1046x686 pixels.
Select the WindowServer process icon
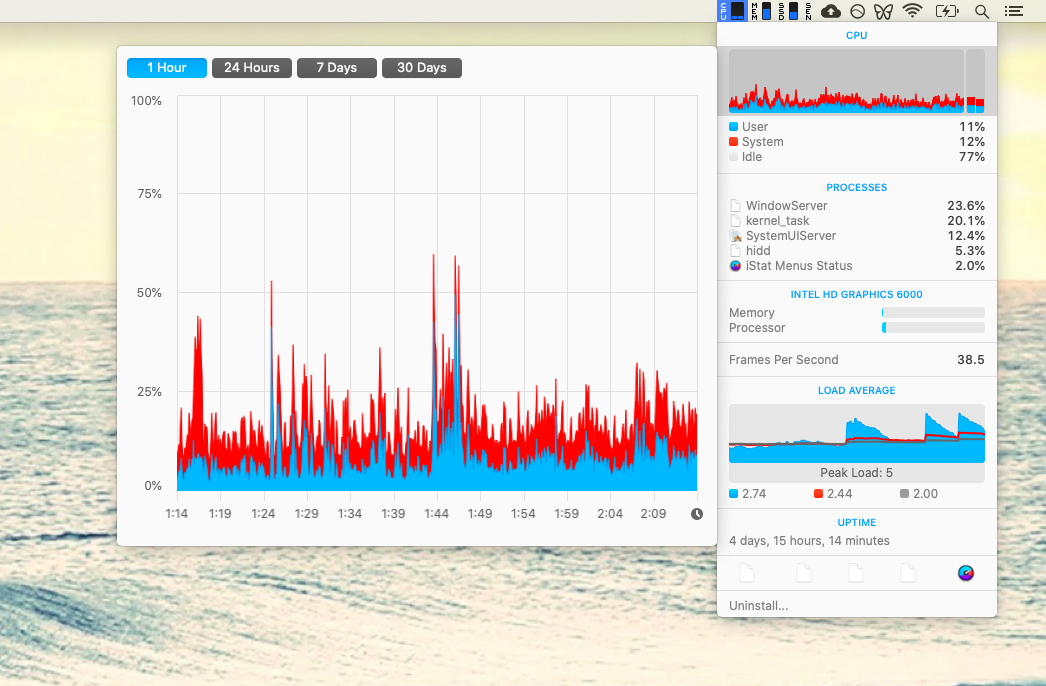(x=736, y=205)
